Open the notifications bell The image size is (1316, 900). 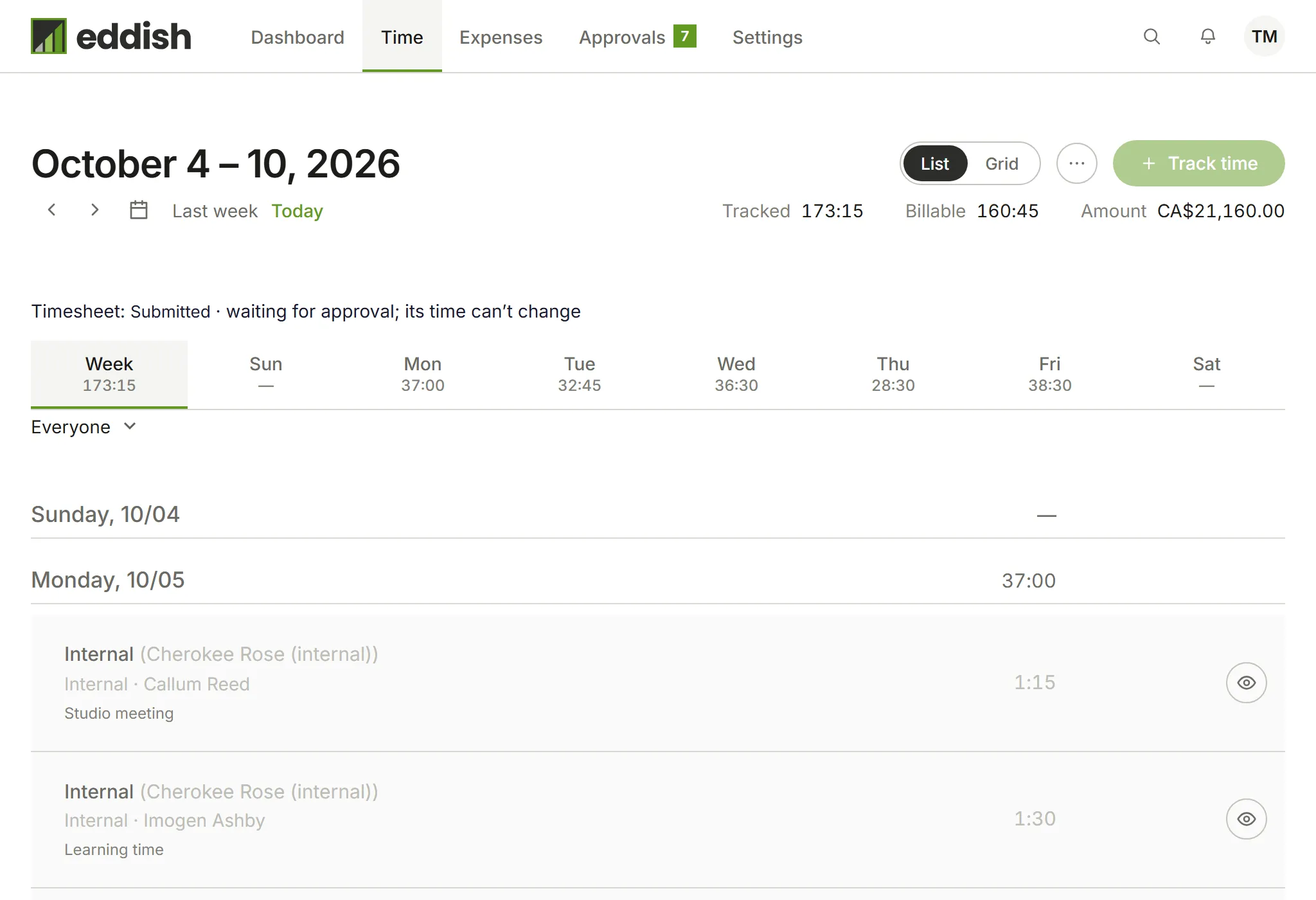pyautogui.click(x=1208, y=37)
